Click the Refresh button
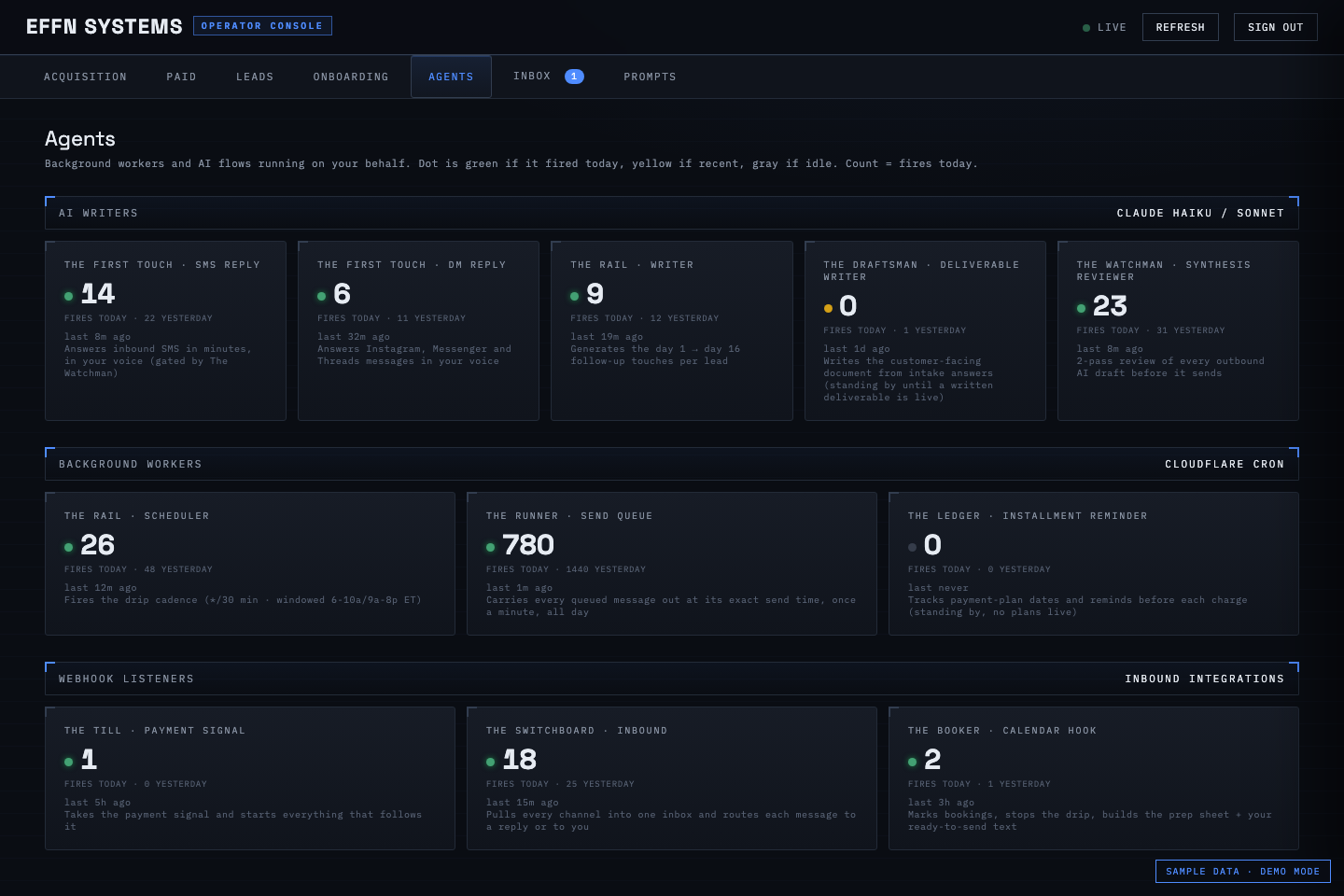Image resolution: width=1344 pixels, height=896 pixels. click(1180, 27)
